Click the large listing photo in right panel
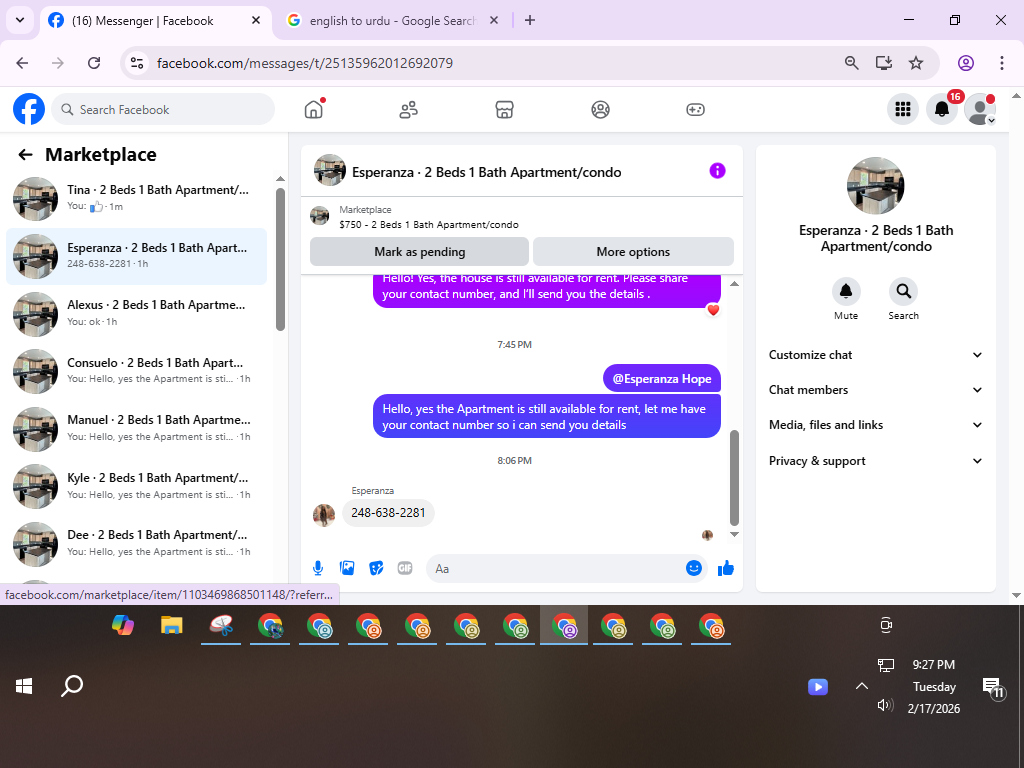Screen dimensions: 1024x768 point(875,185)
